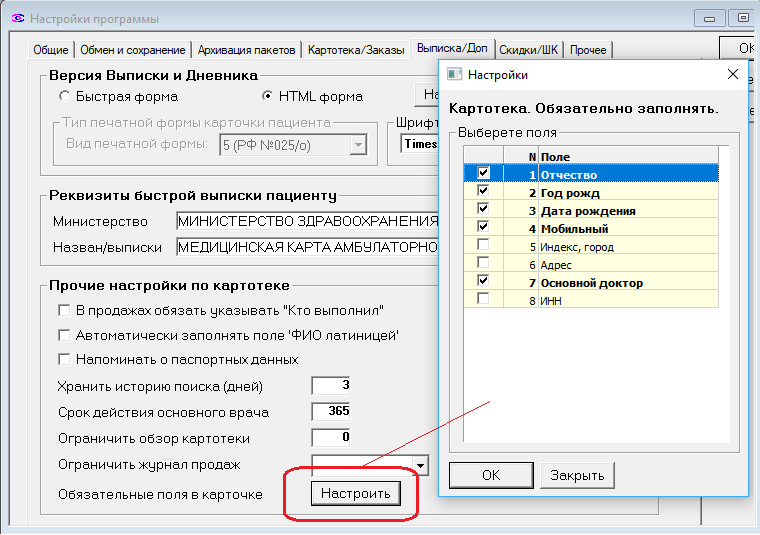Select the Адрес row text
Image resolution: width=760 pixels, height=535 pixels.
[556, 265]
